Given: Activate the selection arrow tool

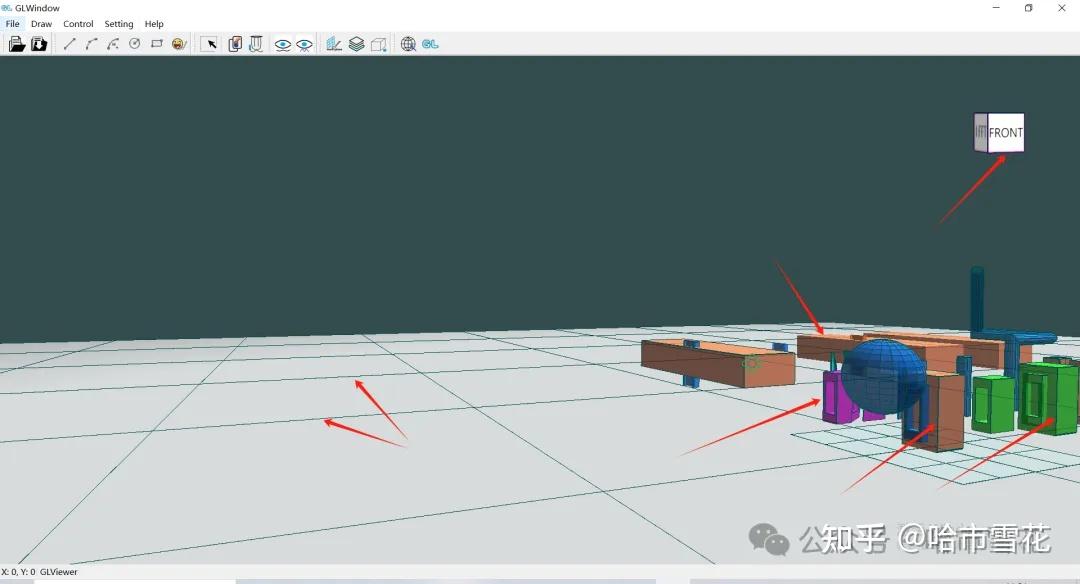Looking at the screenshot, I should pos(211,43).
